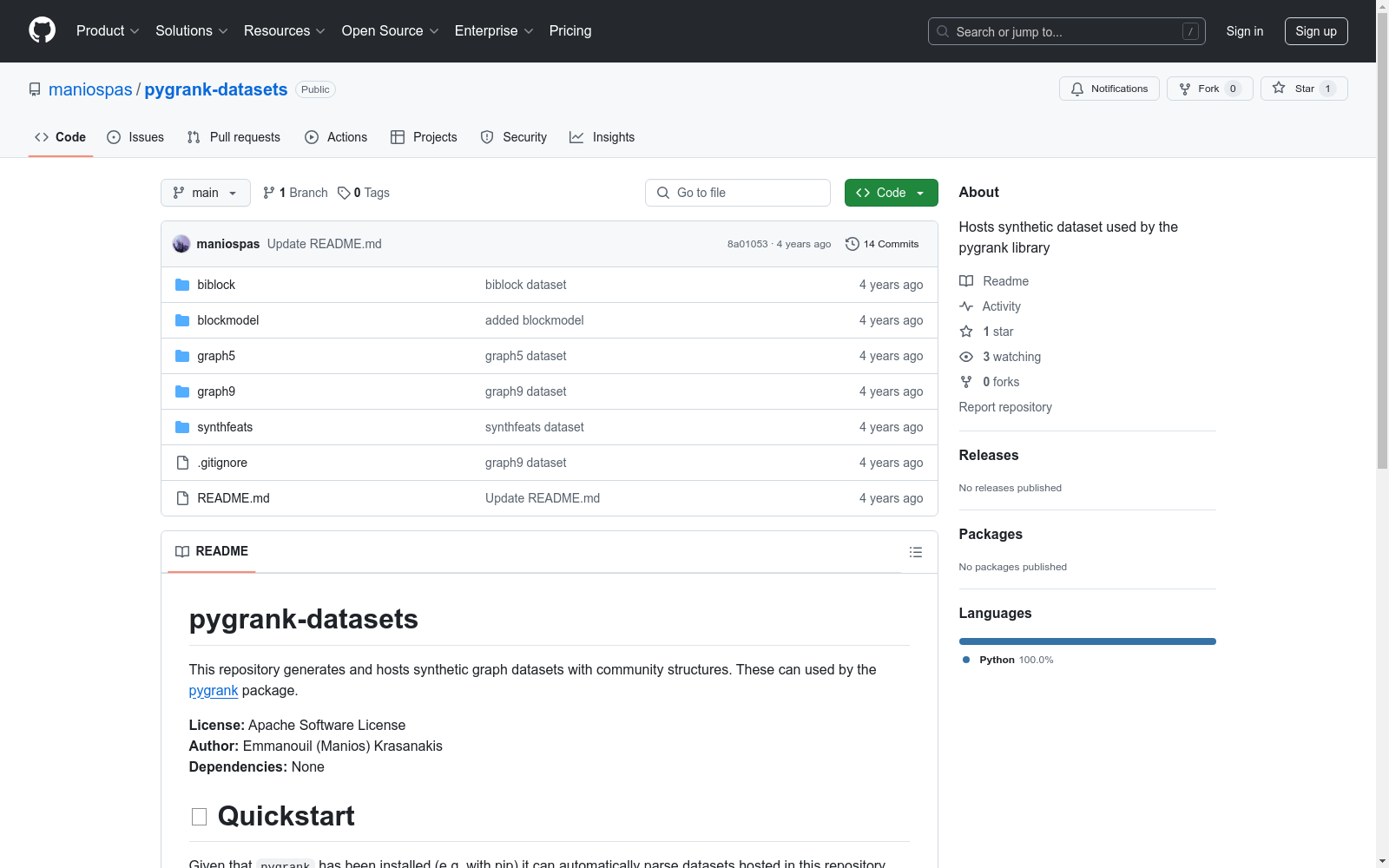Click the synthfeats folder icon
Image resolution: width=1389 pixels, height=868 pixels.
click(x=182, y=427)
